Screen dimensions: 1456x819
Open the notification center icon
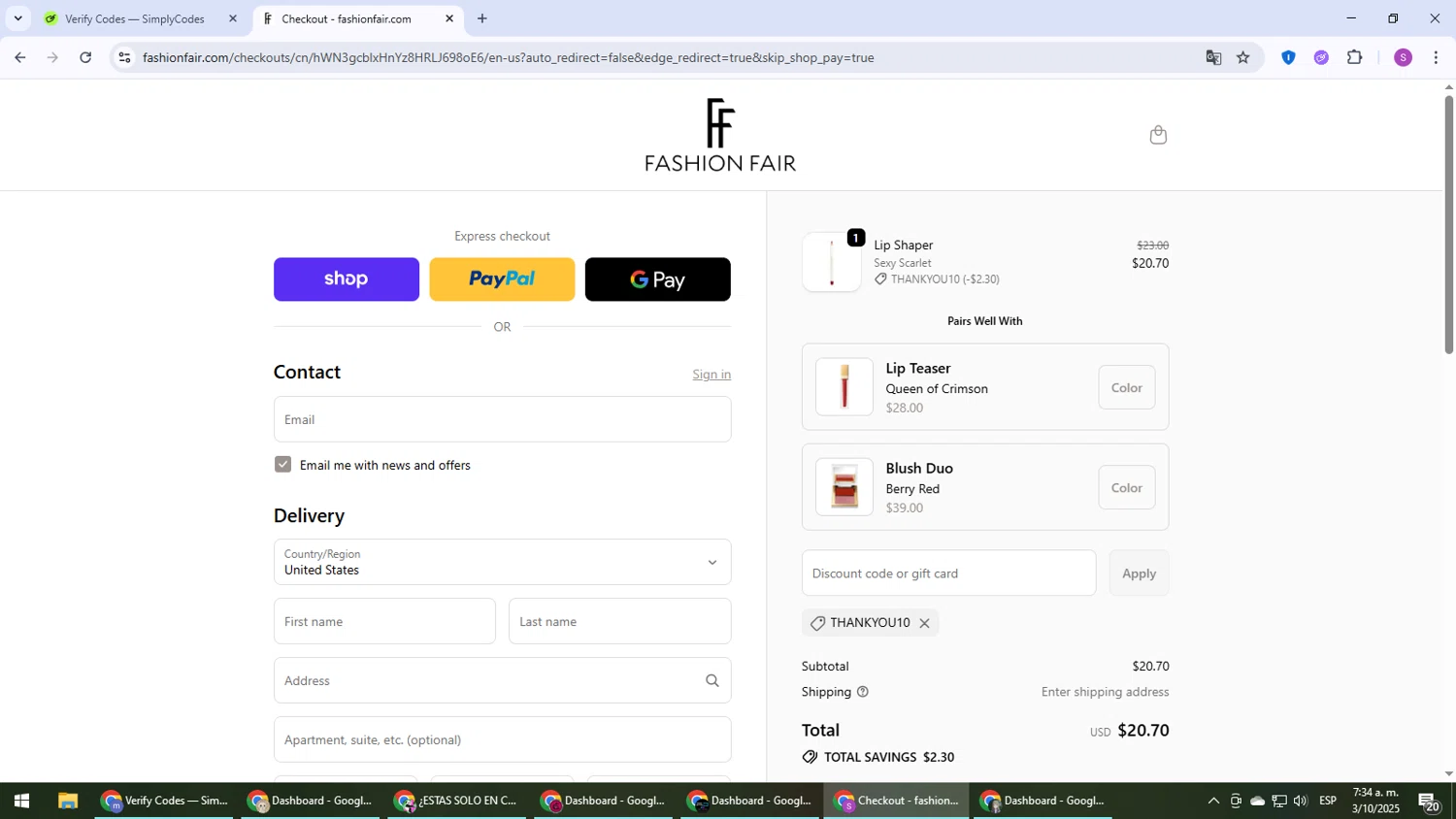pos(1428,801)
